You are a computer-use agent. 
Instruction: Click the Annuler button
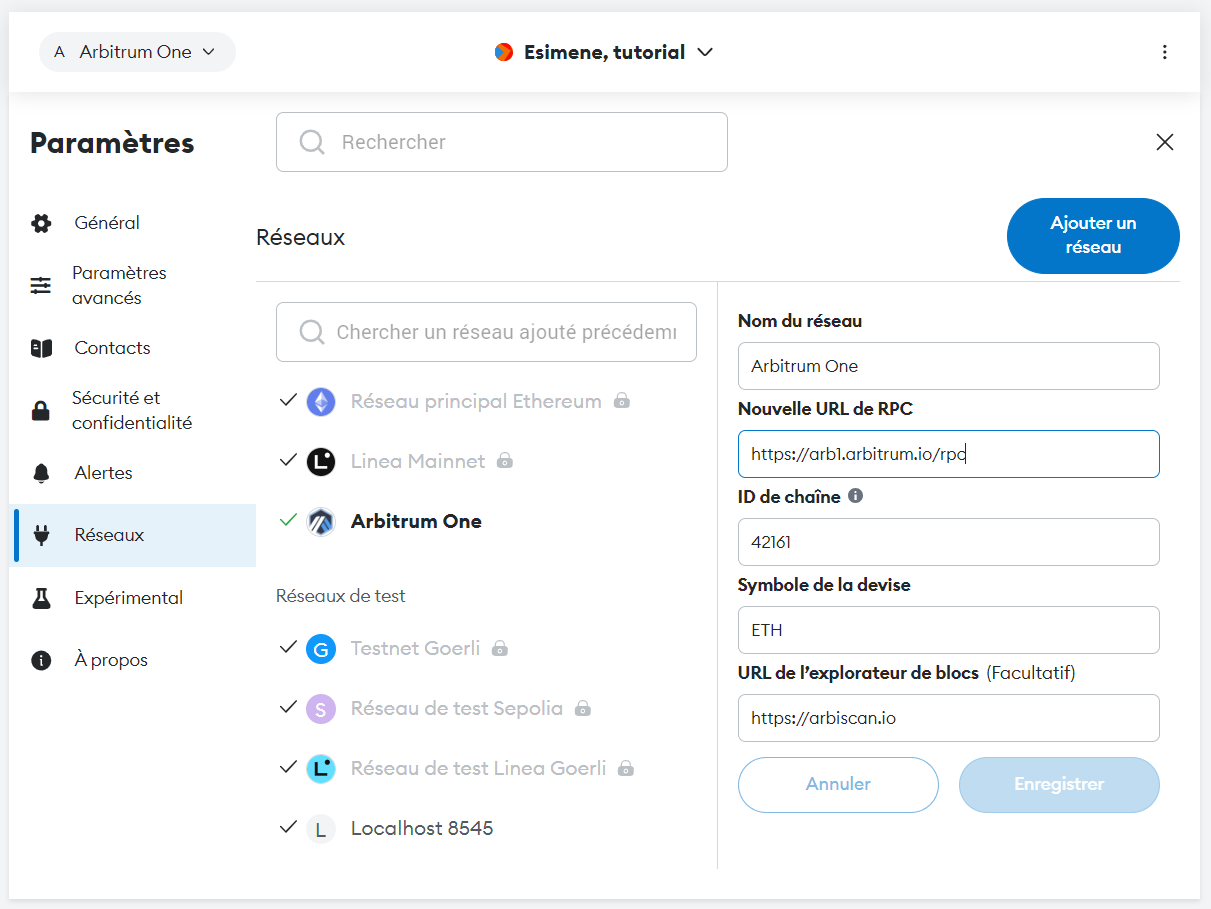point(838,784)
